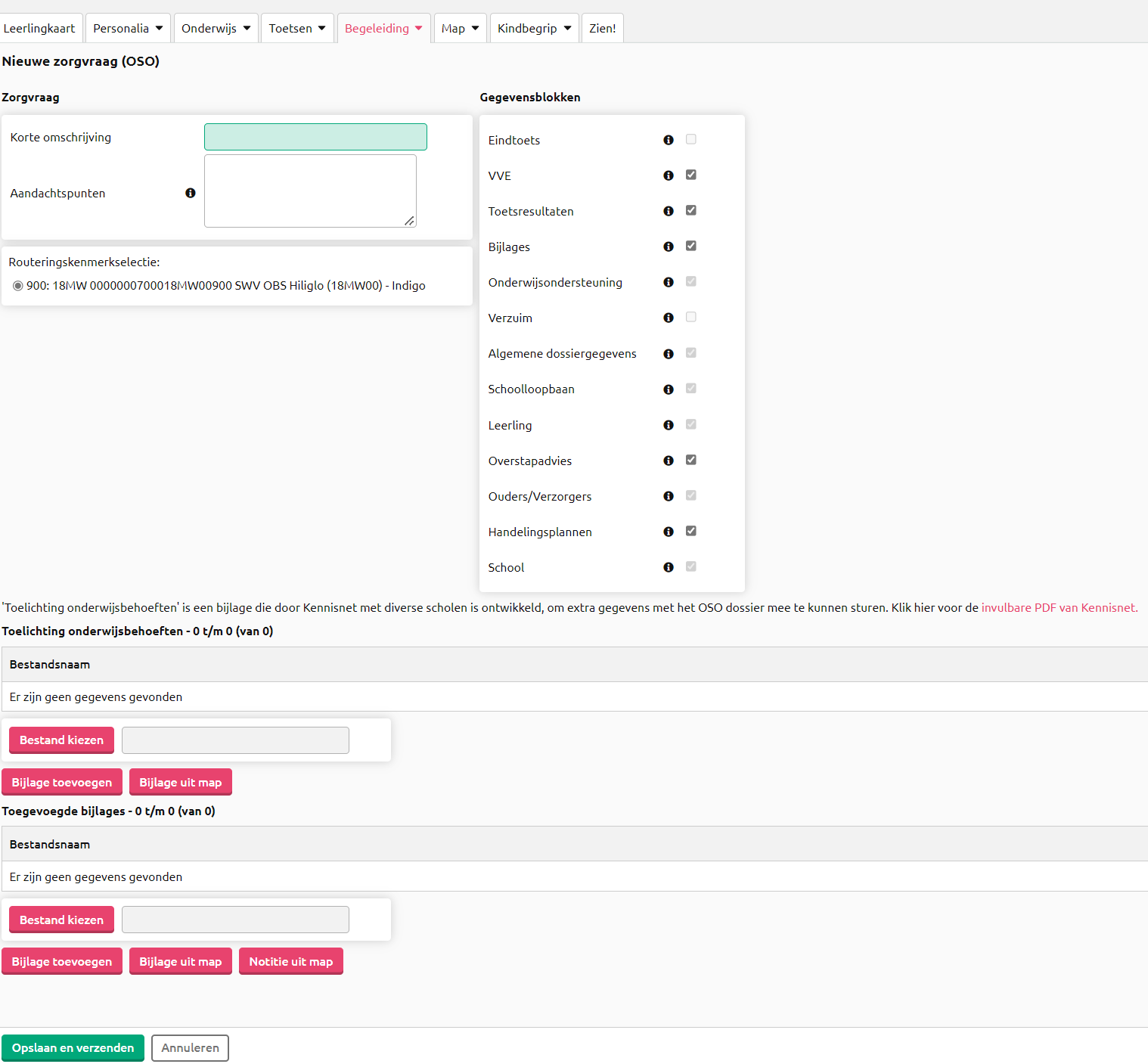Click the School checkbox
Viewport: 1148px width, 1064px height.
coord(691,566)
